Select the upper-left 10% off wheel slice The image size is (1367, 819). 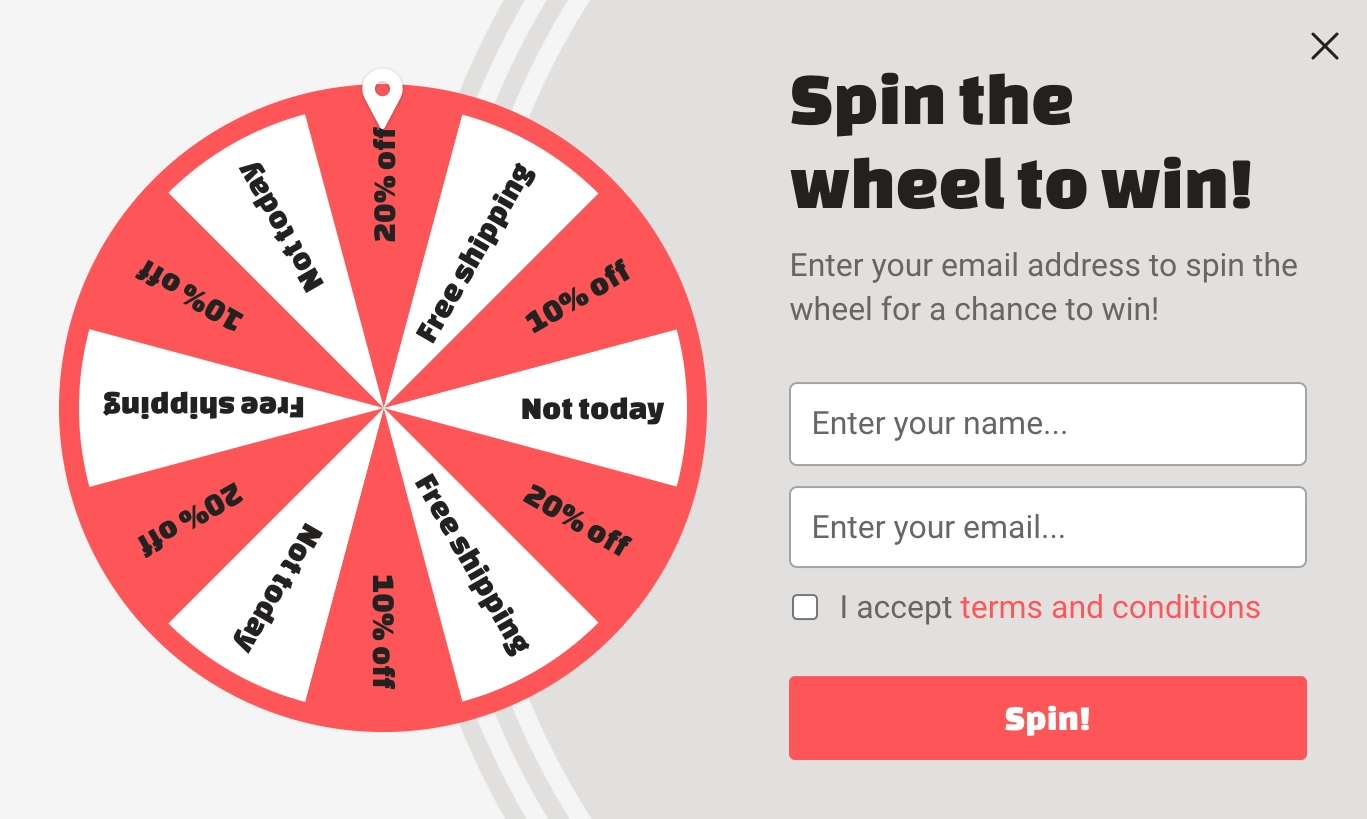(189, 295)
